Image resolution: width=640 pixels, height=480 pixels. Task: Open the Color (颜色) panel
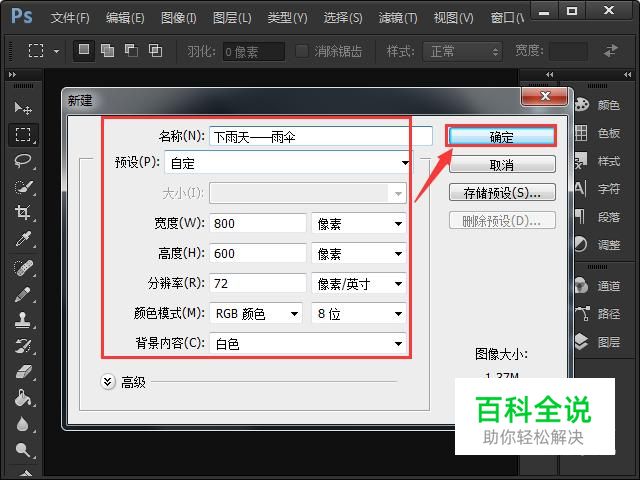[598, 105]
